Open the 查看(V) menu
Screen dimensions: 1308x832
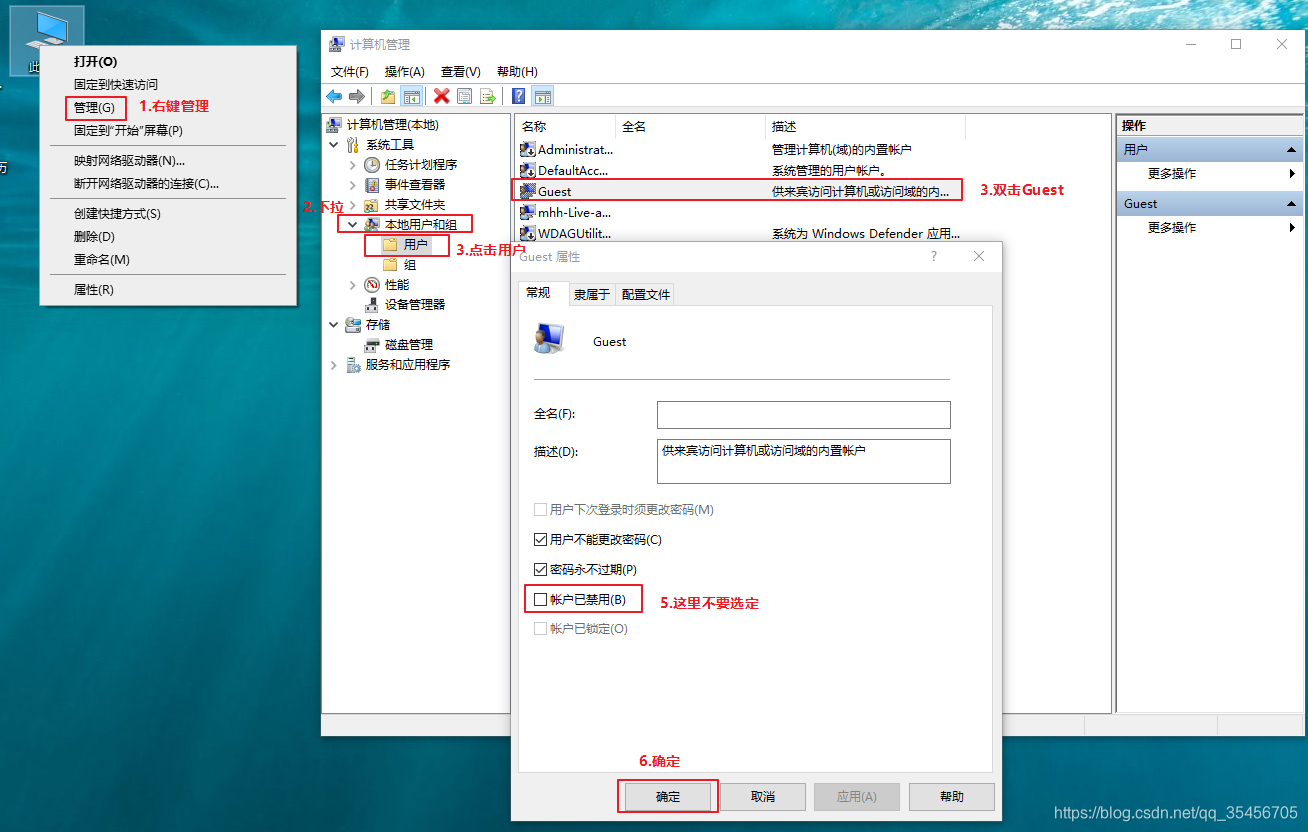coord(461,72)
